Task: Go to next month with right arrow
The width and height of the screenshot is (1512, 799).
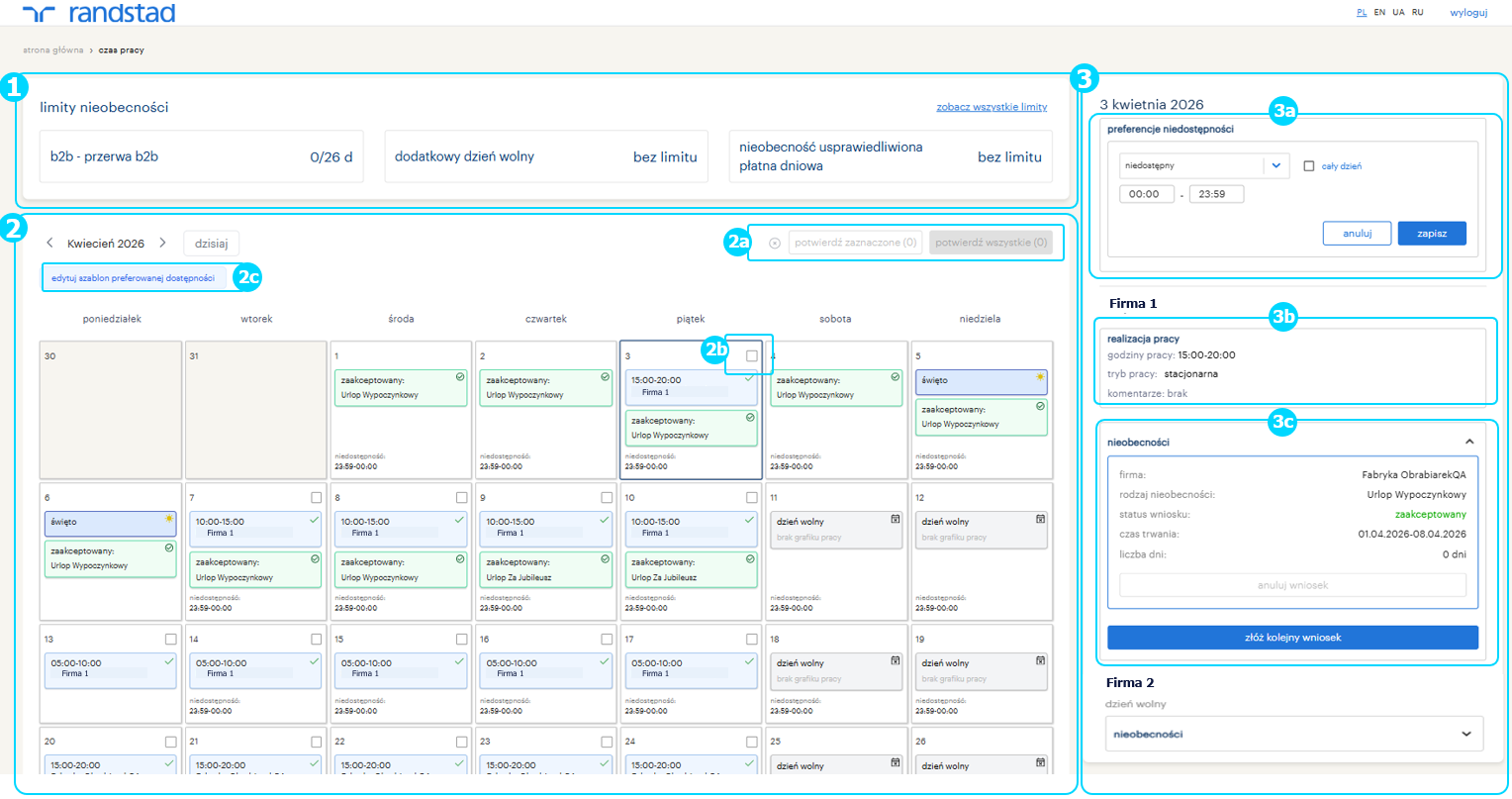Action: click(x=163, y=243)
